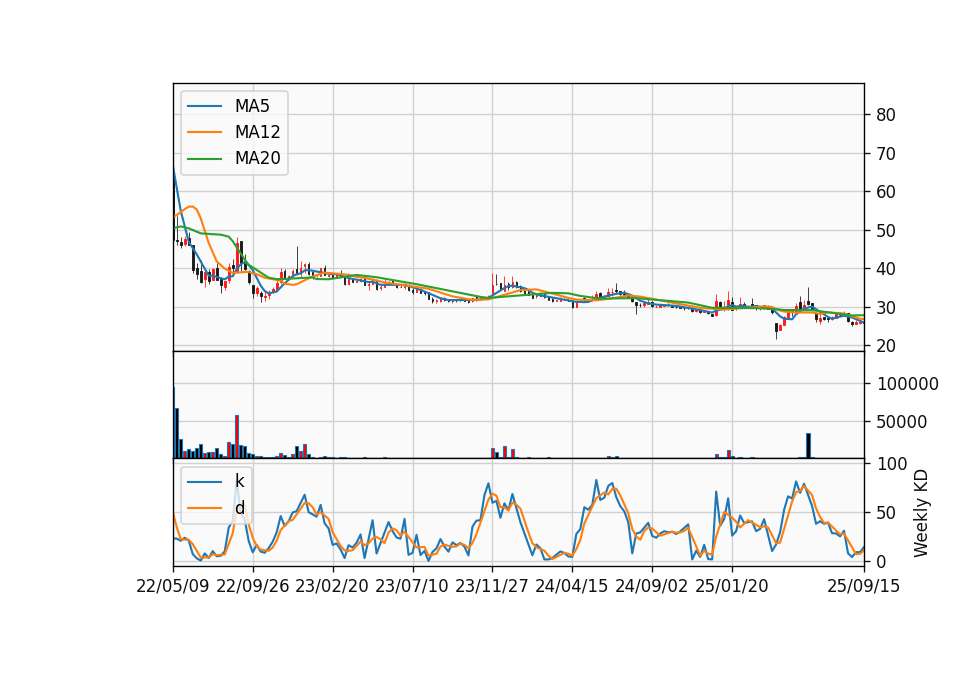Click the 25/09/15 date axis label

tap(864, 586)
